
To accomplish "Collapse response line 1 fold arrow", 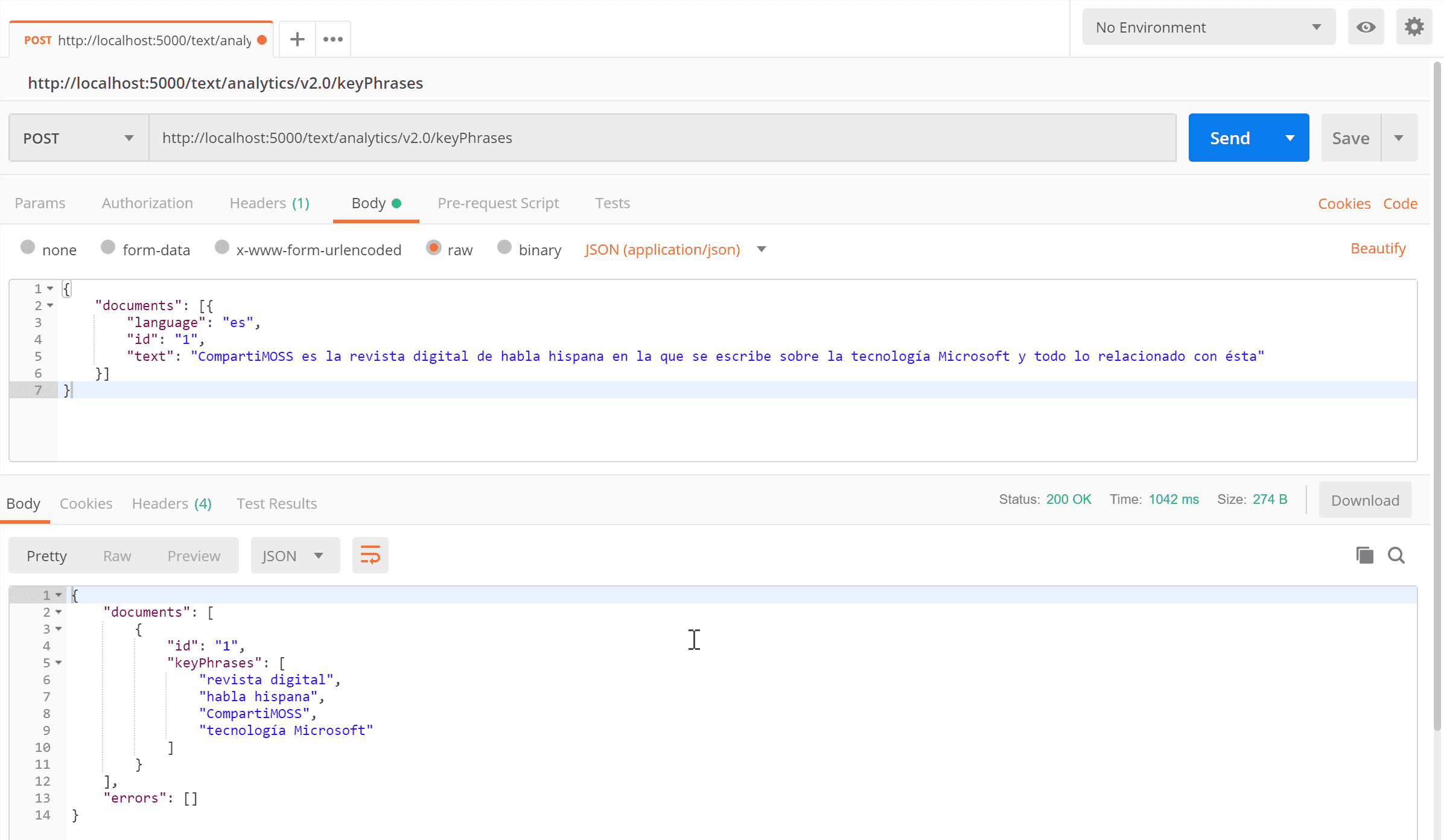I will click(x=59, y=595).
